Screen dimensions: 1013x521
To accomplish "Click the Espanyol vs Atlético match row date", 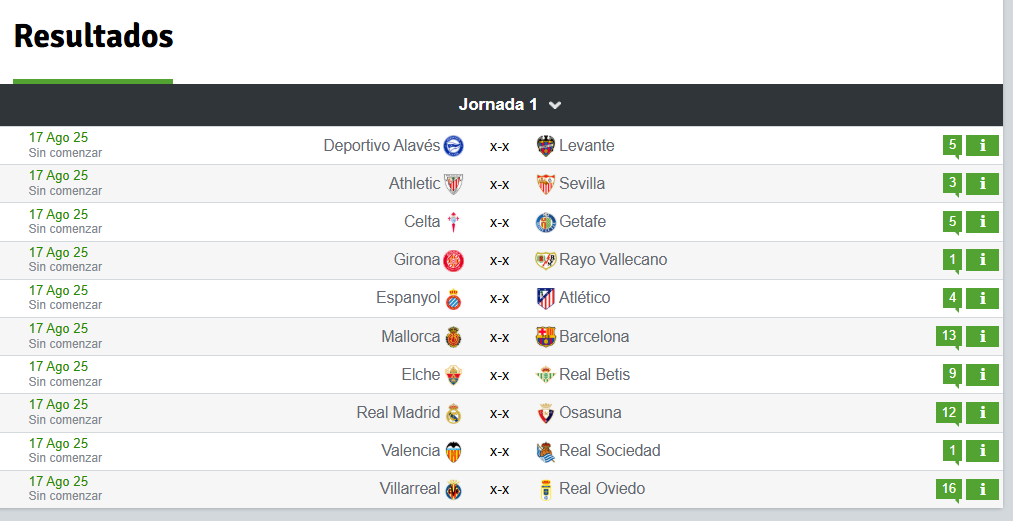I will (58, 291).
